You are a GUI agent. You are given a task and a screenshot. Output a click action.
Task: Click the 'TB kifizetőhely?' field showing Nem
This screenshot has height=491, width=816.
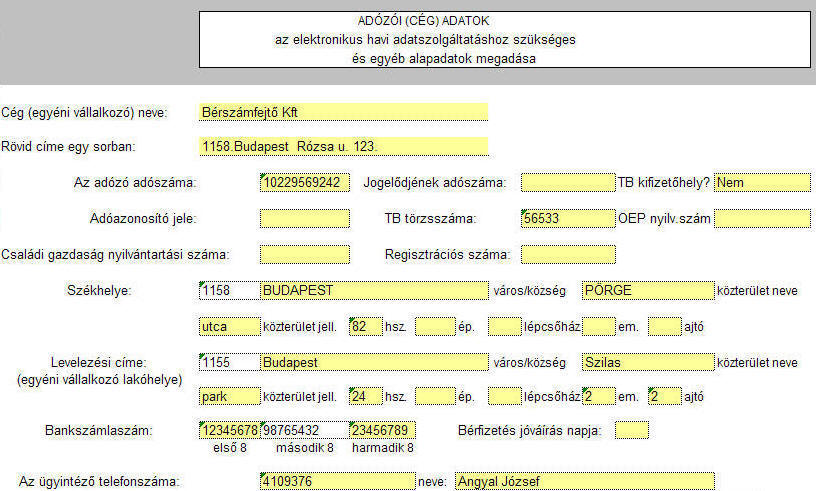click(x=762, y=182)
